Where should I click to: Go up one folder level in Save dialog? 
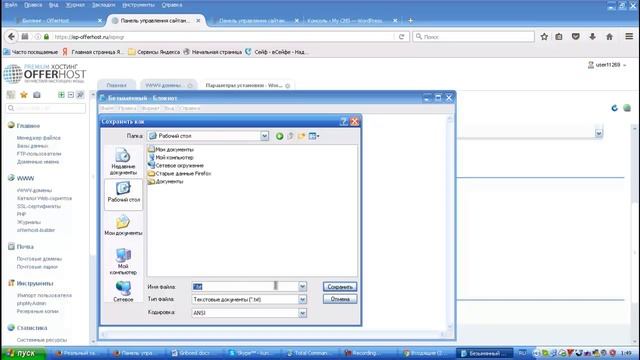[x=291, y=136]
